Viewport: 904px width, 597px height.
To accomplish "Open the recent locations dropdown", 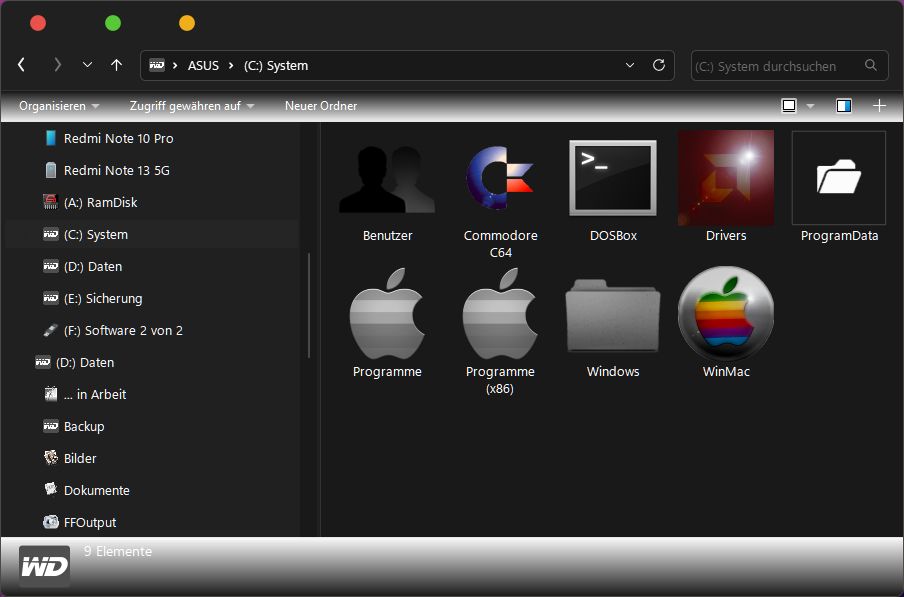I will [x=87, y=65].
